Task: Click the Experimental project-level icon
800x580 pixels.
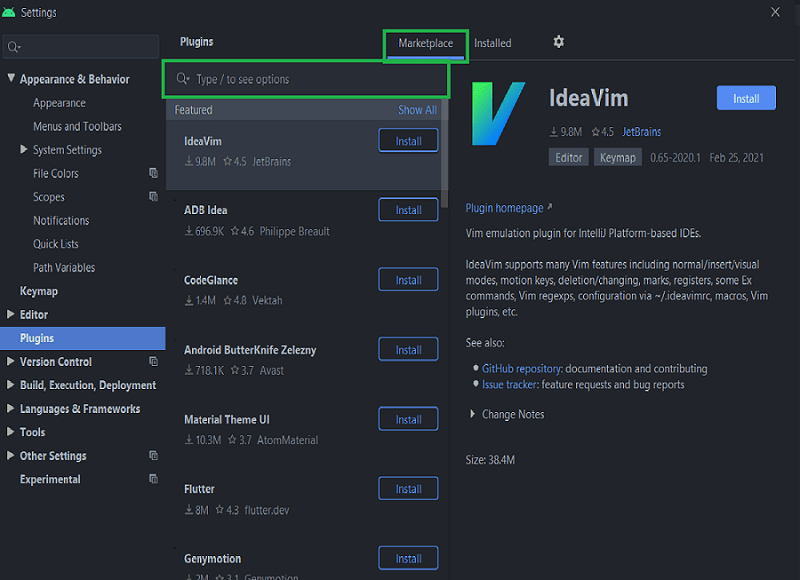Action: [153, 478]
